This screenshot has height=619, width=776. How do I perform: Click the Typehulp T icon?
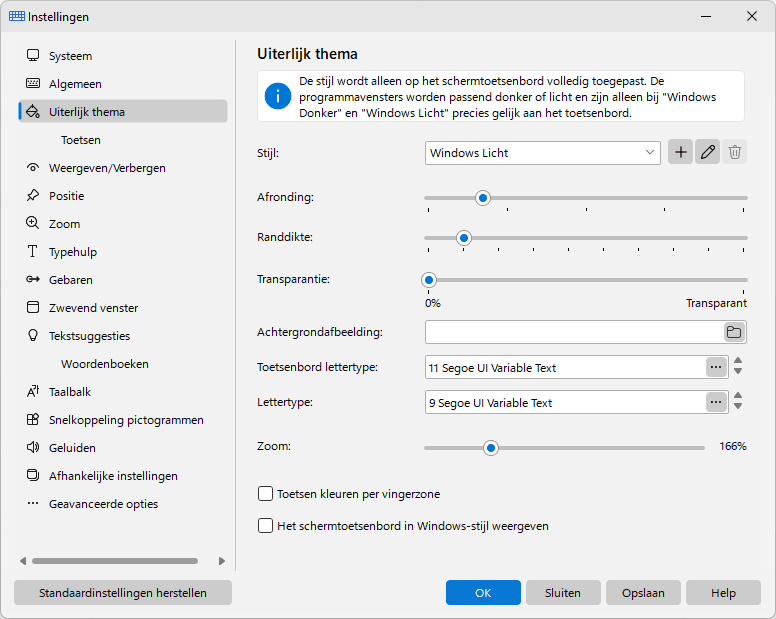[x=33, y=251]
